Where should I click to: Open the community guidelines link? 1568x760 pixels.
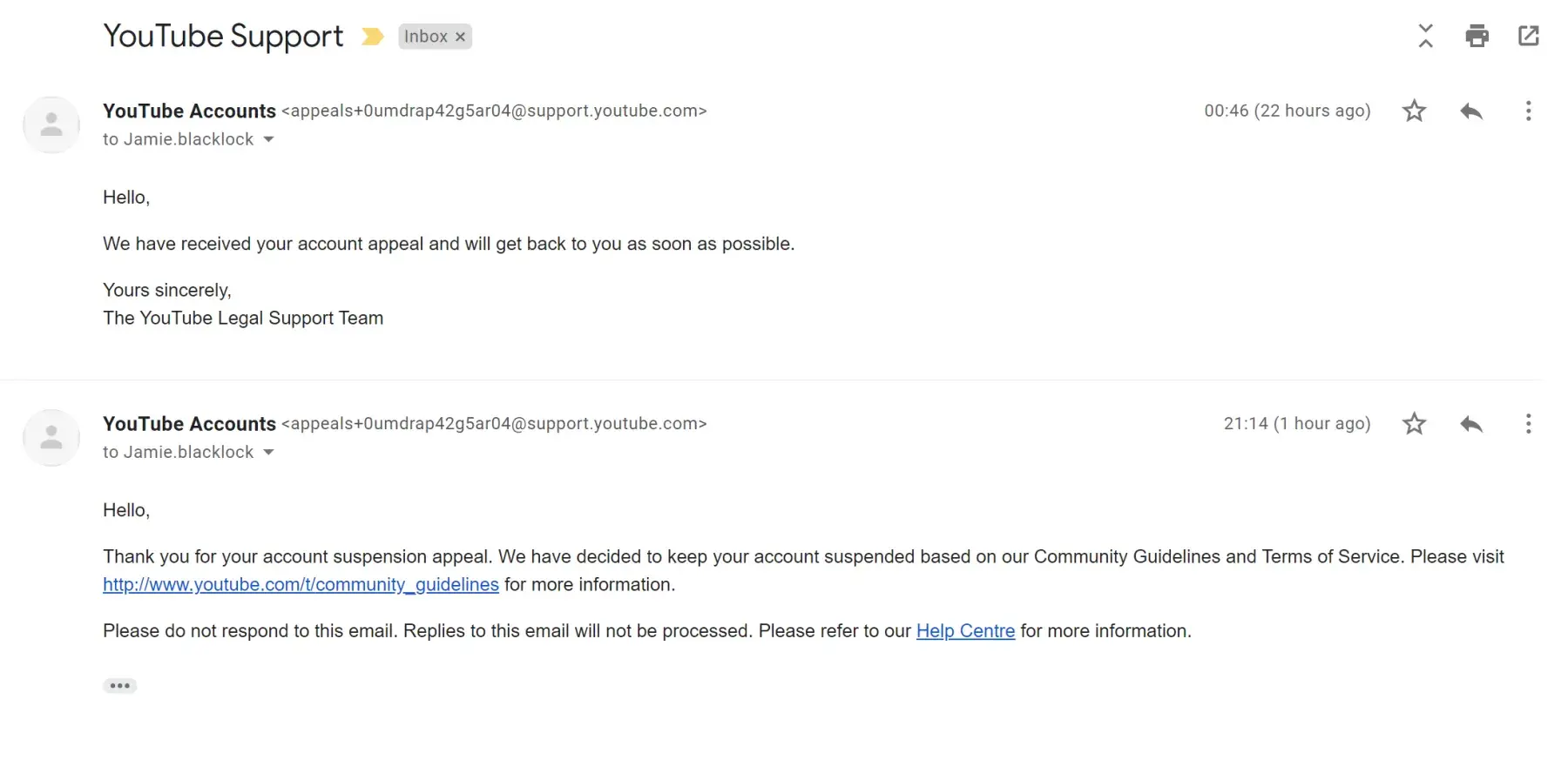301,584
